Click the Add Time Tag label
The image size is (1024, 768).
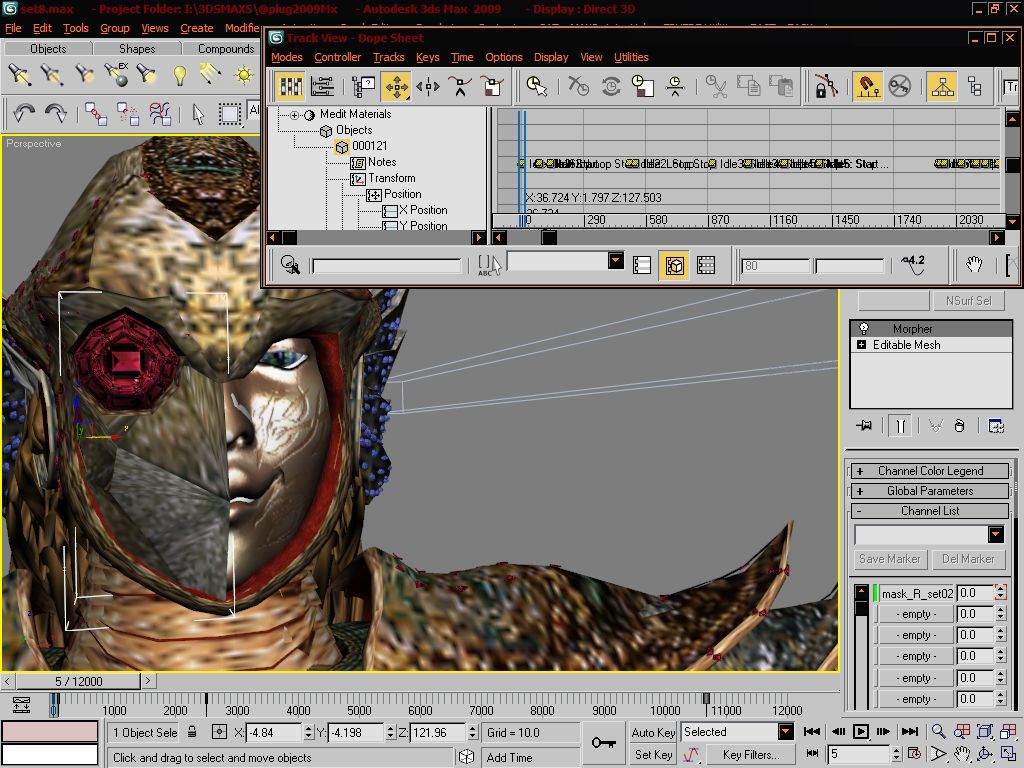pos(509,758)
